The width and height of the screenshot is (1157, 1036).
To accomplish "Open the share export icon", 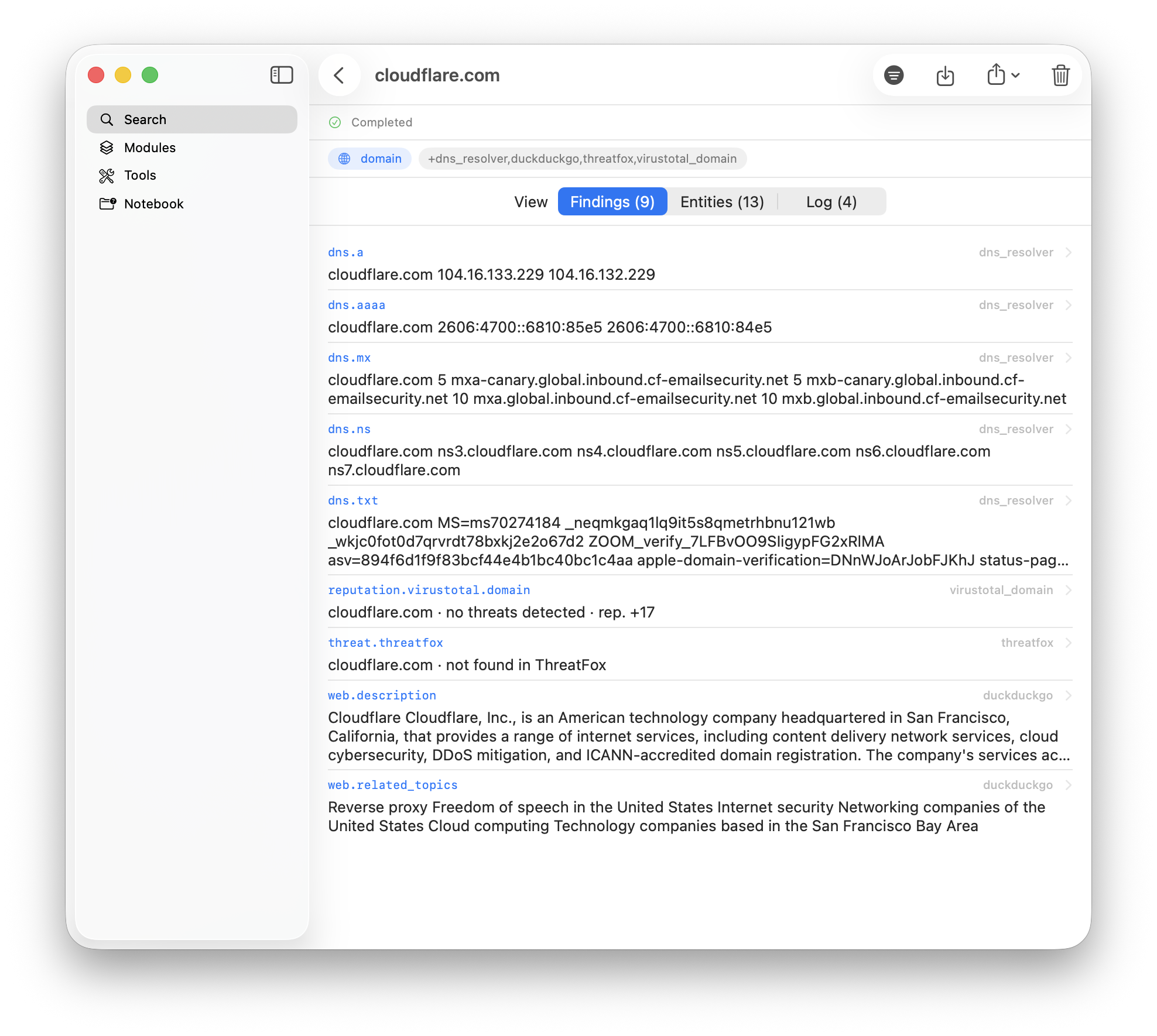I will [x=995, y=74].
